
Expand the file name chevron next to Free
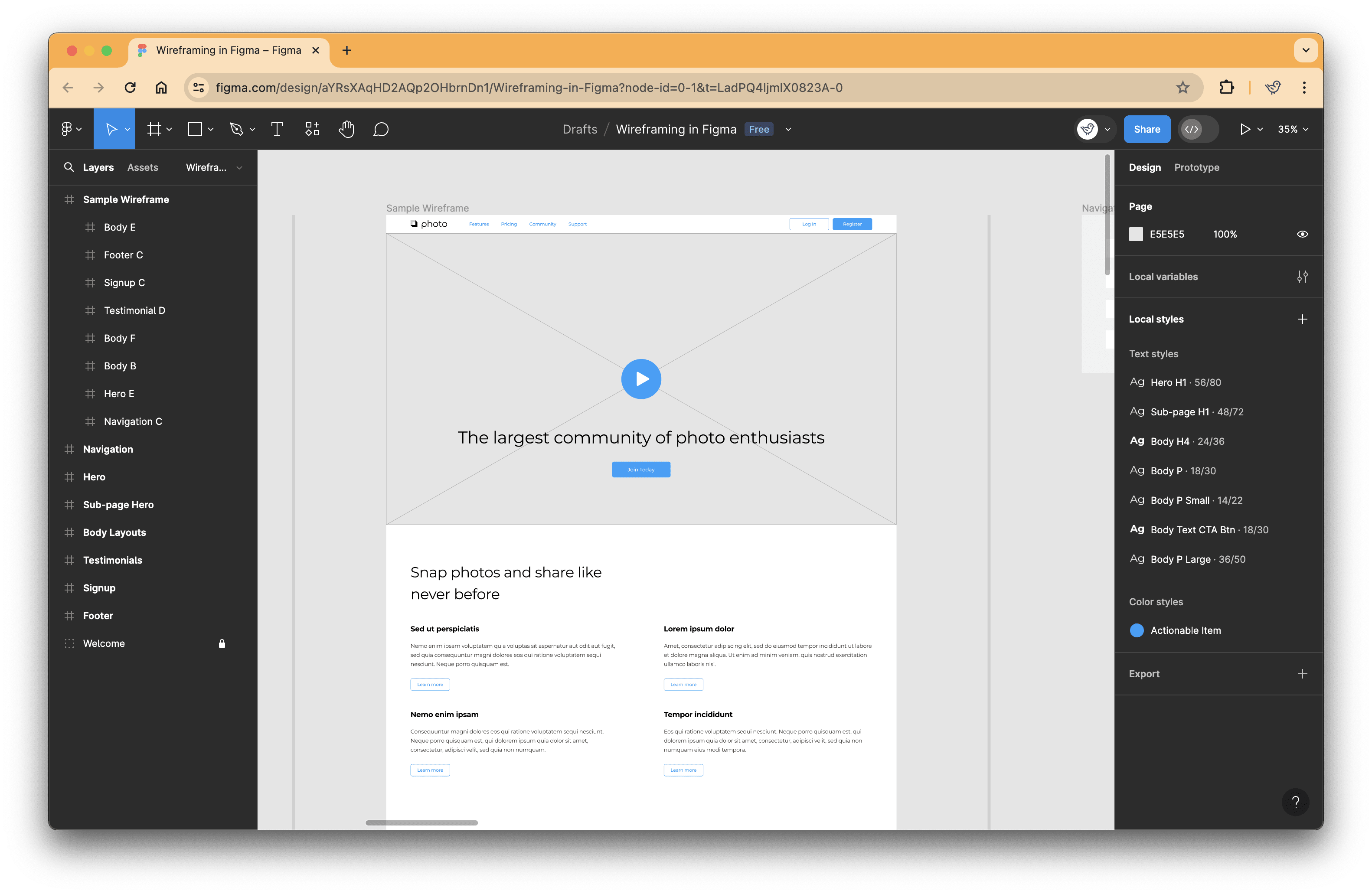788,129
